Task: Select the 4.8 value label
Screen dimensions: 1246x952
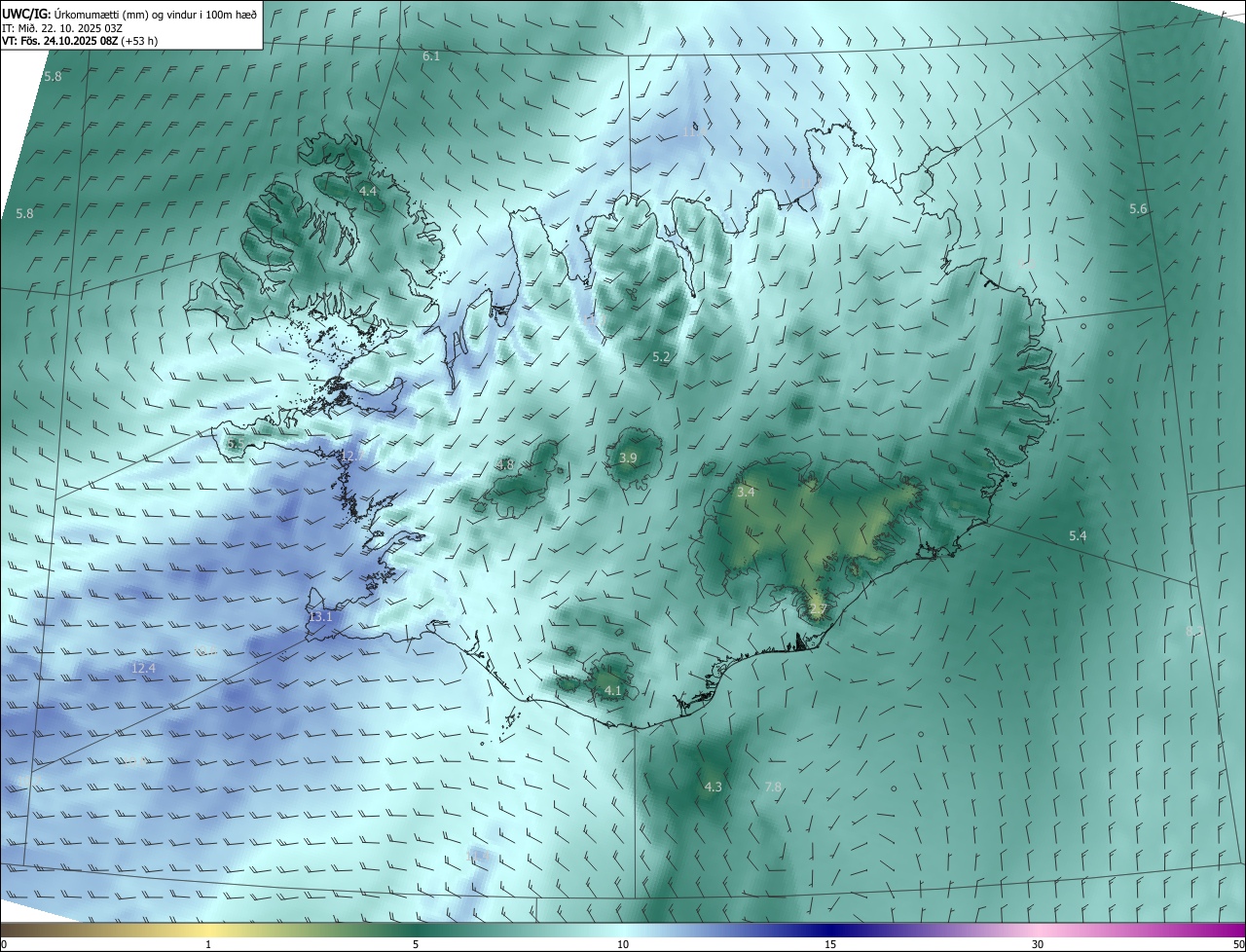Action: pyautogui.click(x=505, y=464)
